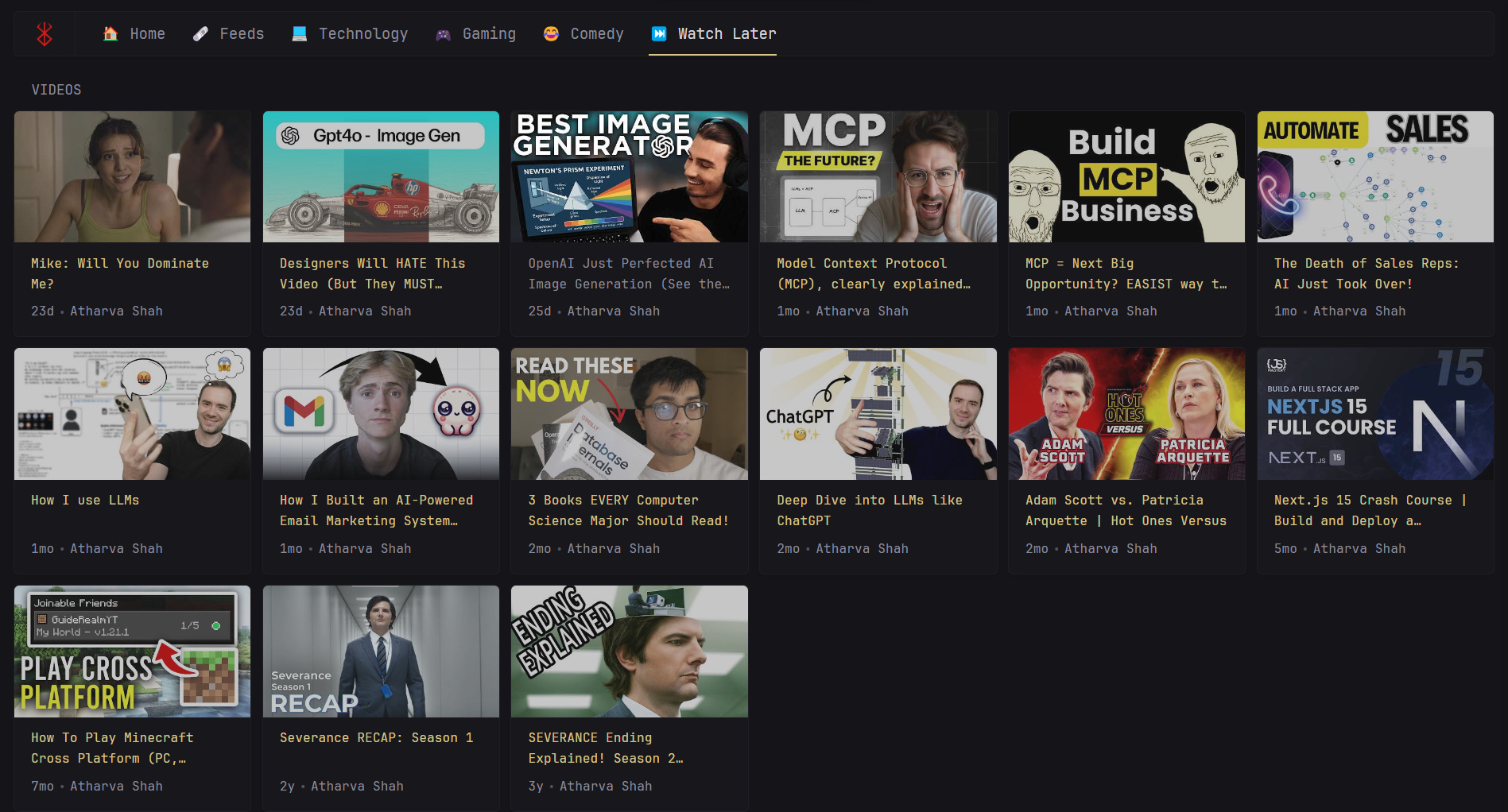1508x812 pixels.
Task: Open the Ending Explained thumbnail
Action: (630, 652)
